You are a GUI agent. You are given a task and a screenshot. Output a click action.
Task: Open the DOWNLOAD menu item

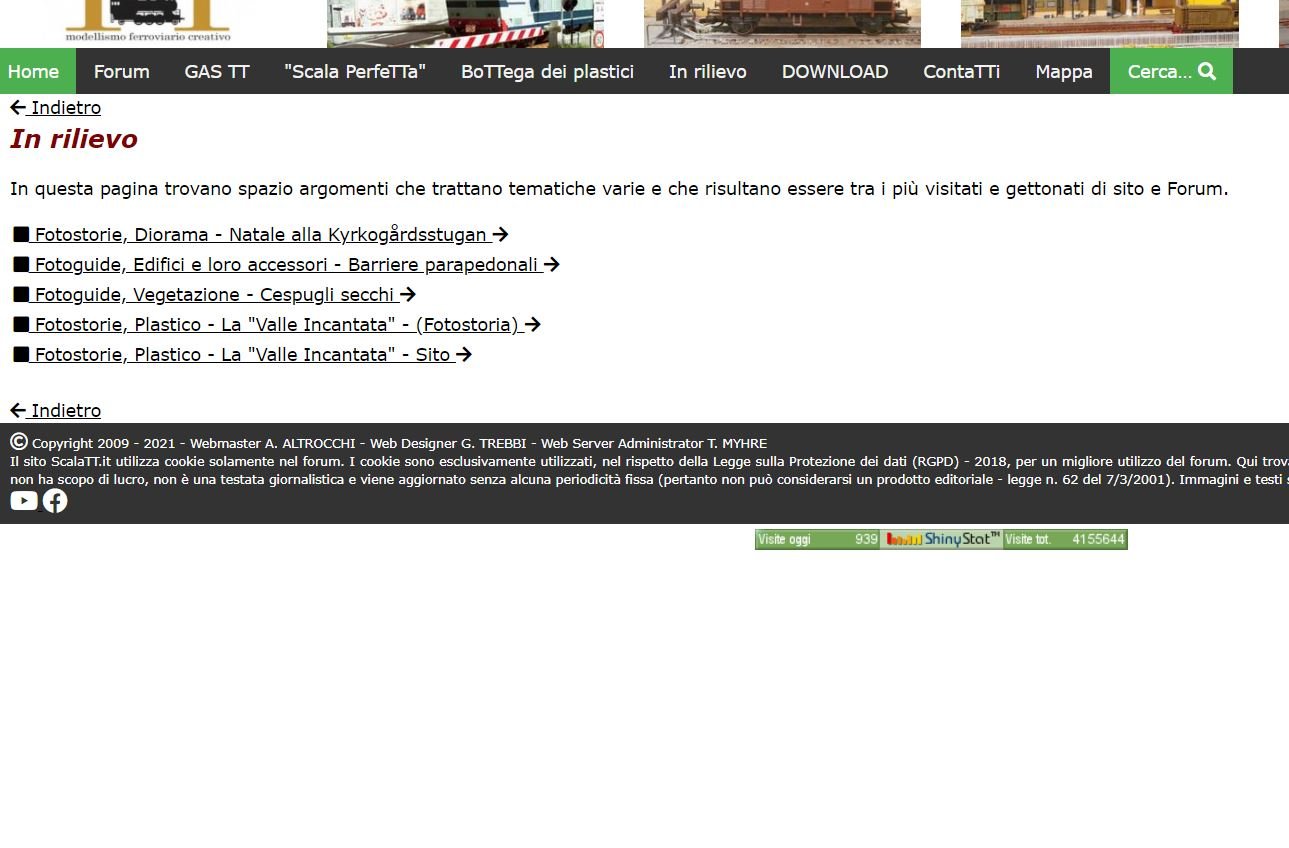tap(834, 72)
